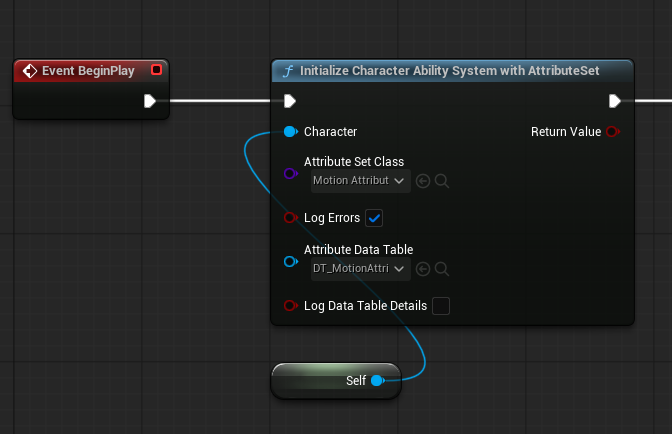Uncheck the Log Errors checkbox

tap(375, 218)
